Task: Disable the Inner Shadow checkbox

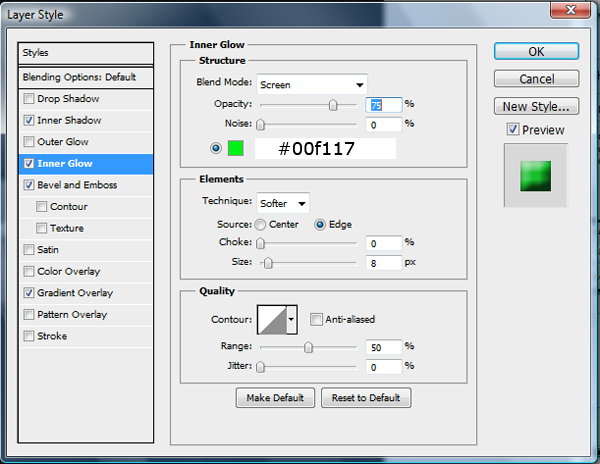Action: pos(29,120)
